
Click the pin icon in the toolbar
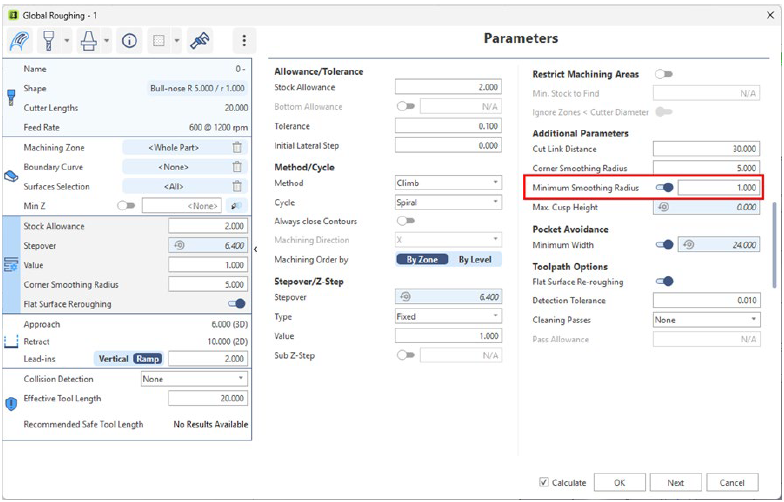point(200,41)
